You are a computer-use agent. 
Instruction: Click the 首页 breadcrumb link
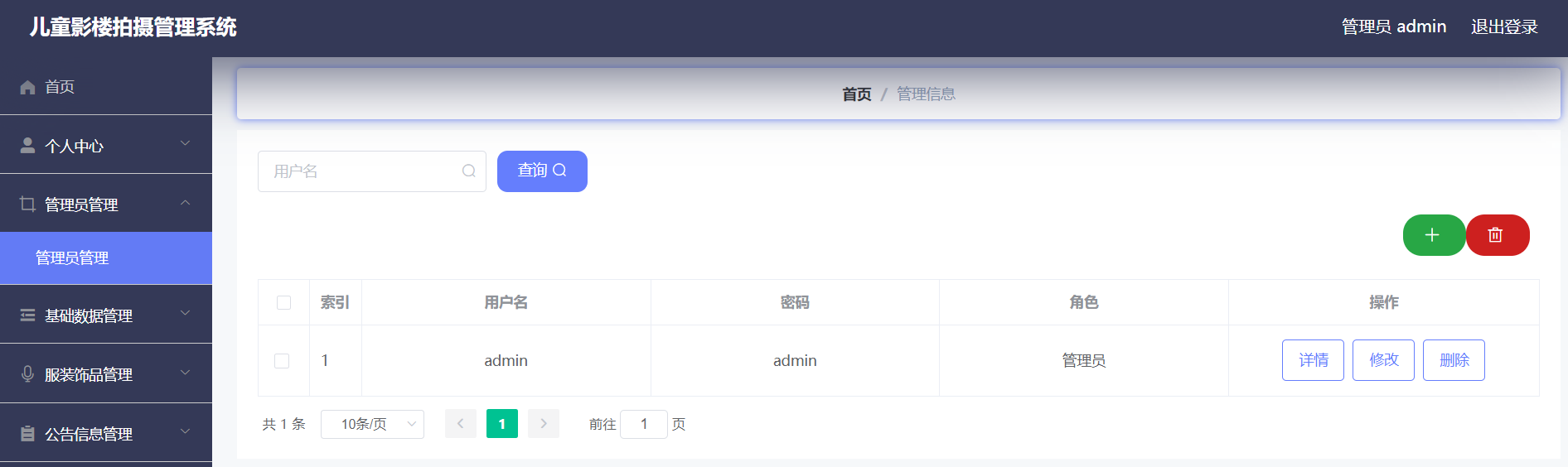tap(857, 94)
